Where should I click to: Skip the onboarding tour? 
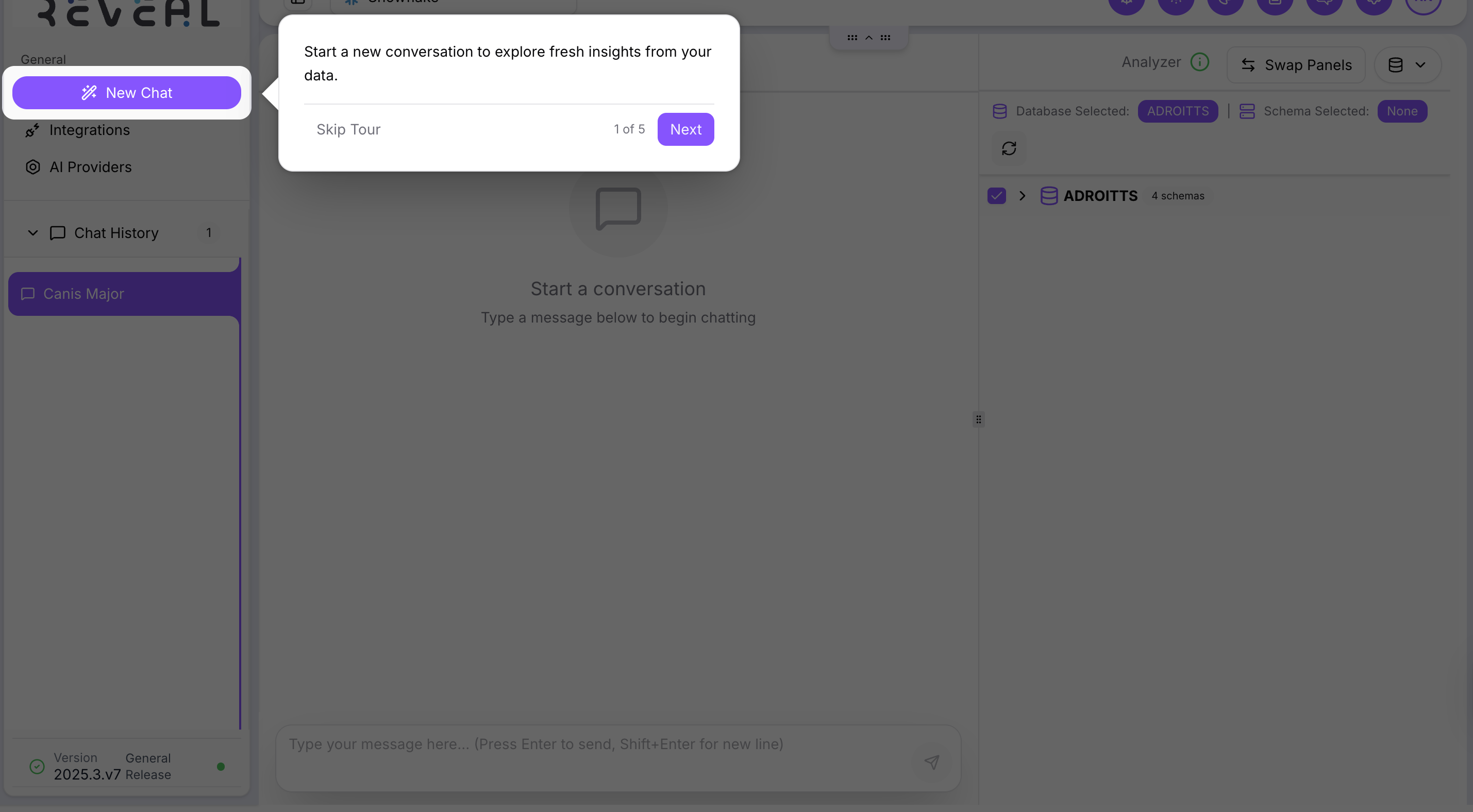pyautogui.click(x=348, y=129)
